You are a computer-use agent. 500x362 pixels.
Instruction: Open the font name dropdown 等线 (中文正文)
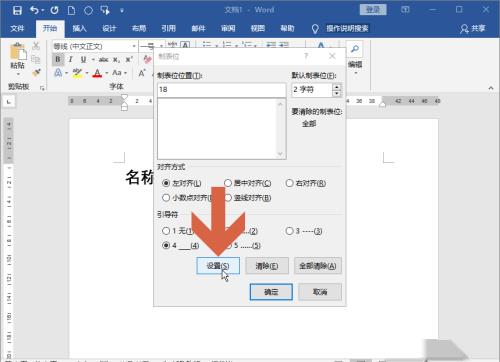[134, 46]
